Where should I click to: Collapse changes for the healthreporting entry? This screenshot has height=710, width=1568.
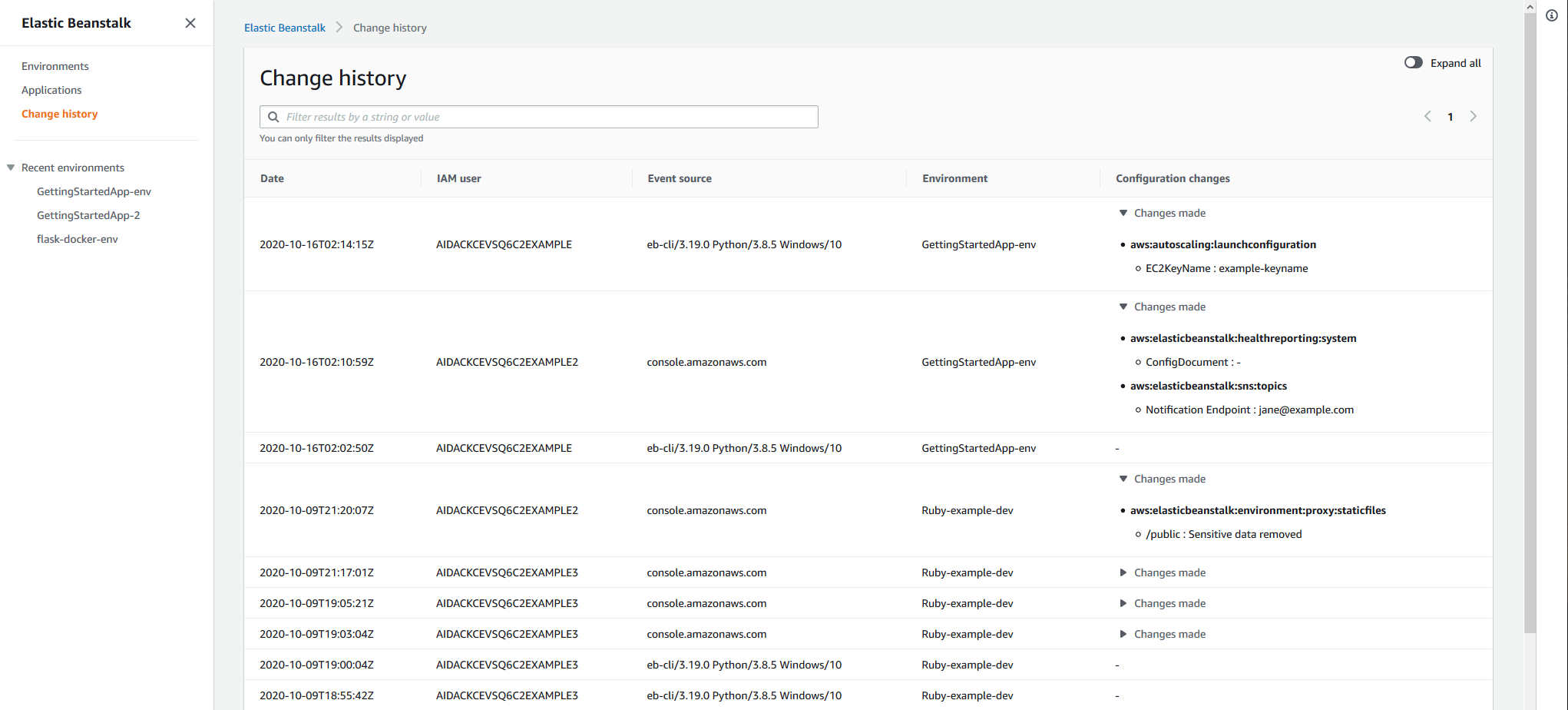[x=1123, y=307]
